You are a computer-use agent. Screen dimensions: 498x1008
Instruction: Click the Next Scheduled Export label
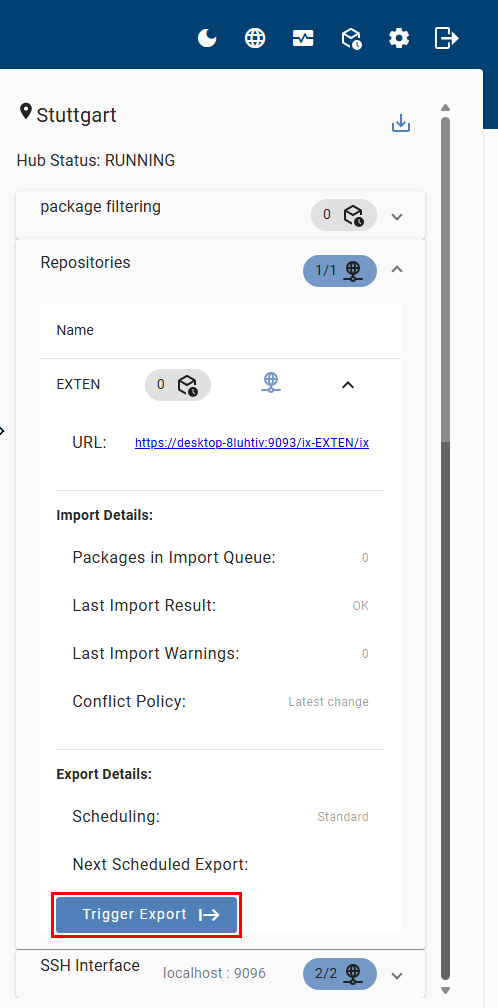point(161,865)
